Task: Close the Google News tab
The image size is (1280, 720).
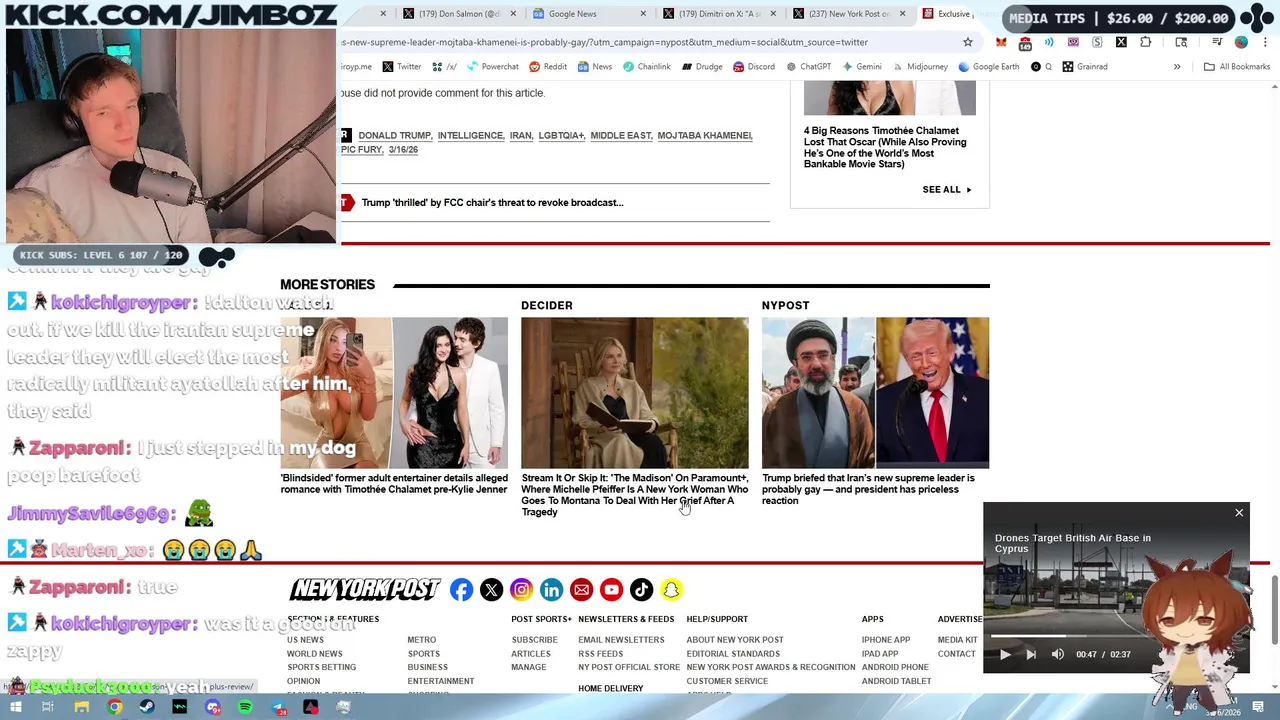Action: 643,14
